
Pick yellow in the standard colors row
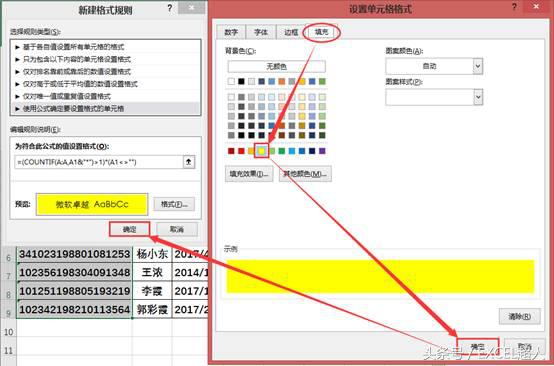point(261,151)
